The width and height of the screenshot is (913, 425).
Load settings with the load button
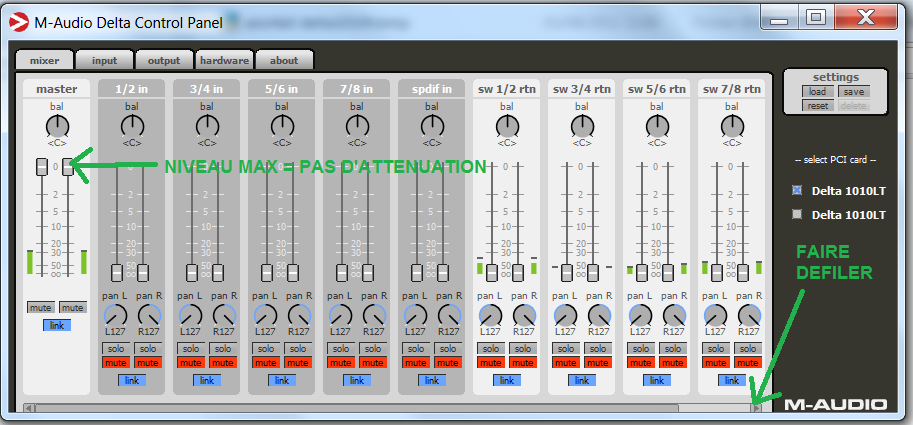point(818,91)
